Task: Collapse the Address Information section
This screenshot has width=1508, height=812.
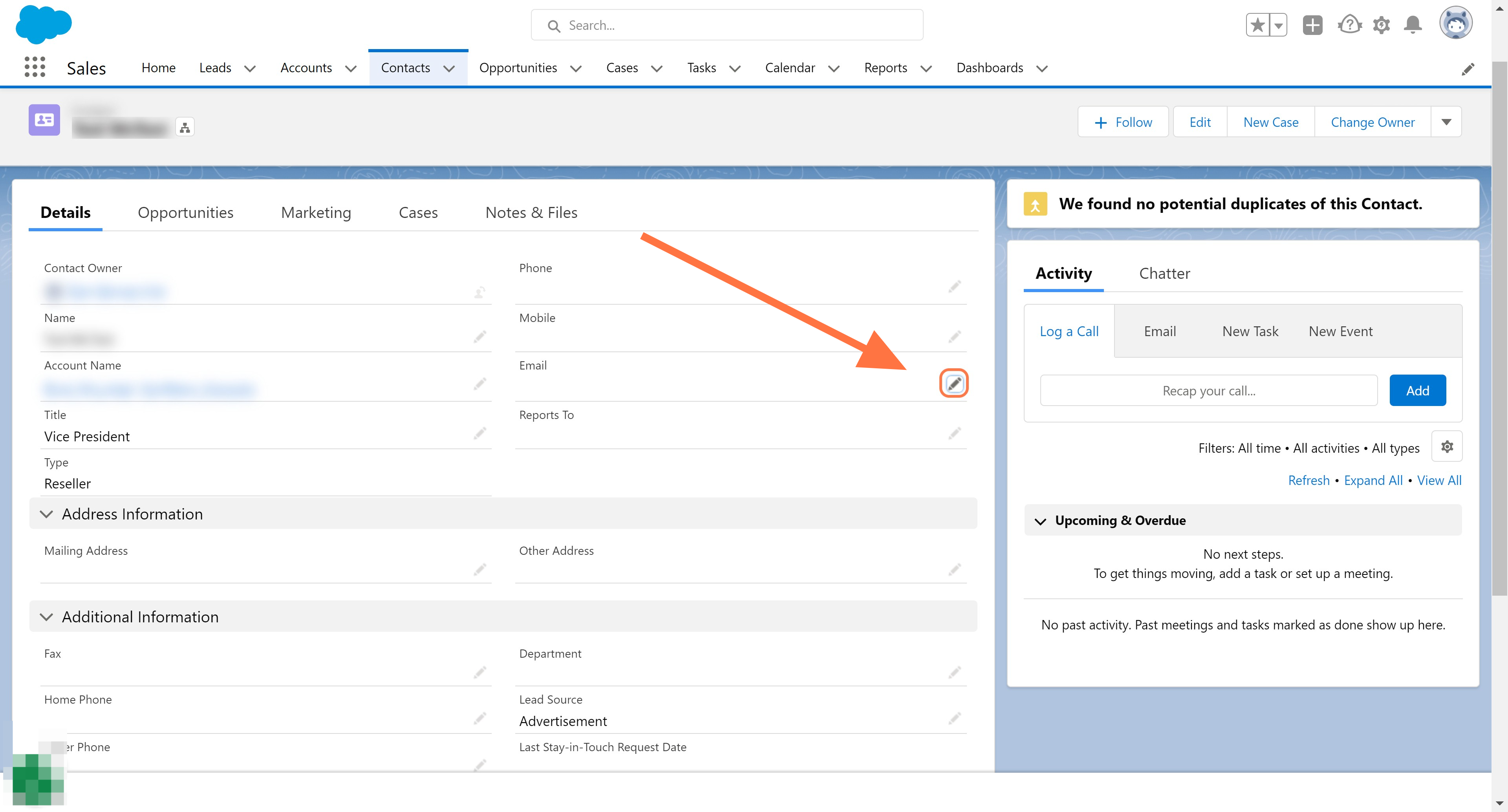Action: tap(46, 514)
